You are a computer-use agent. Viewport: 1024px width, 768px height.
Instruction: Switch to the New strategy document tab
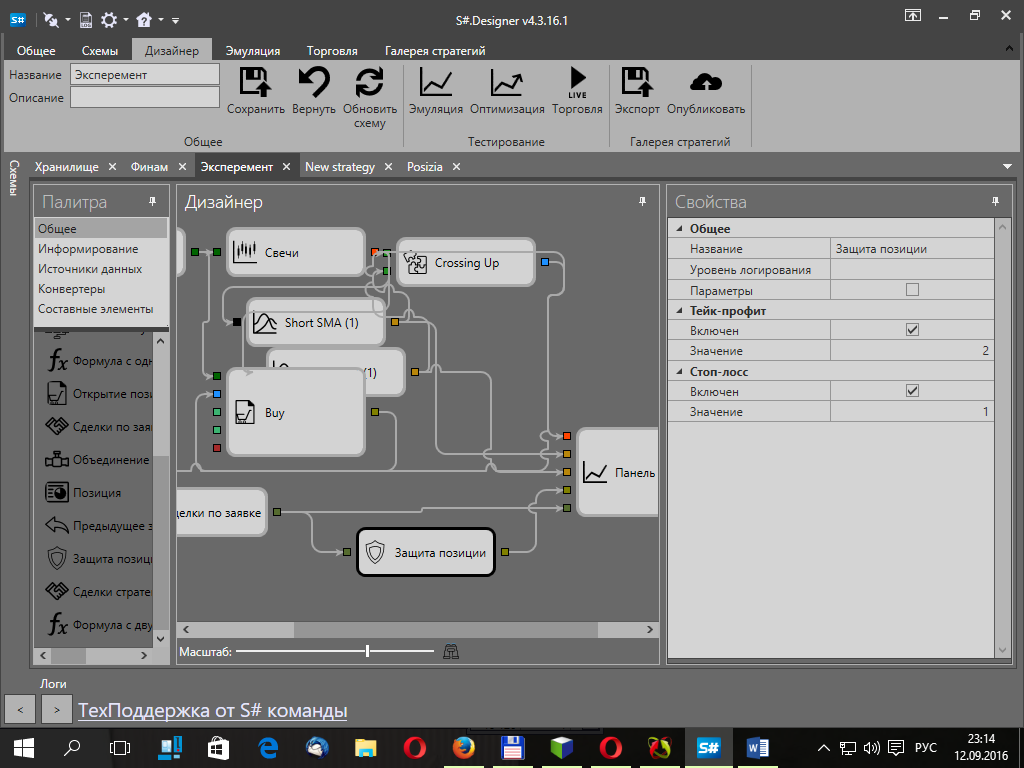coord(340,167)
